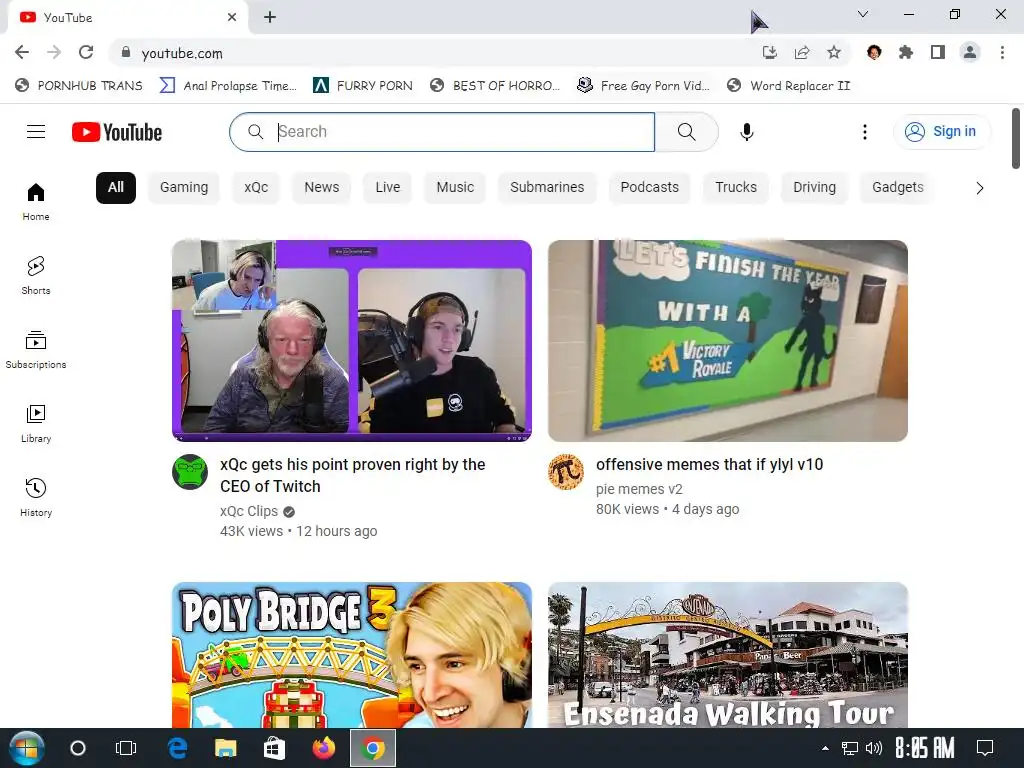Open the xQc Twitch CEO video thumbnail

pyautogui.click(x=352, y=341)
